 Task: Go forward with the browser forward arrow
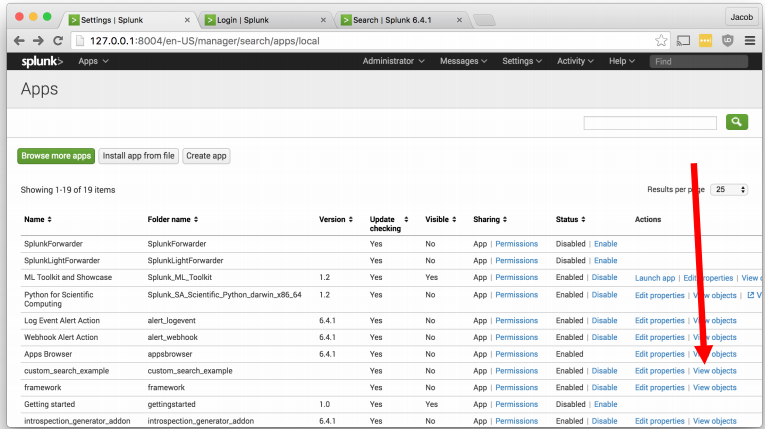pyautogui.click(x=38, y=41)
